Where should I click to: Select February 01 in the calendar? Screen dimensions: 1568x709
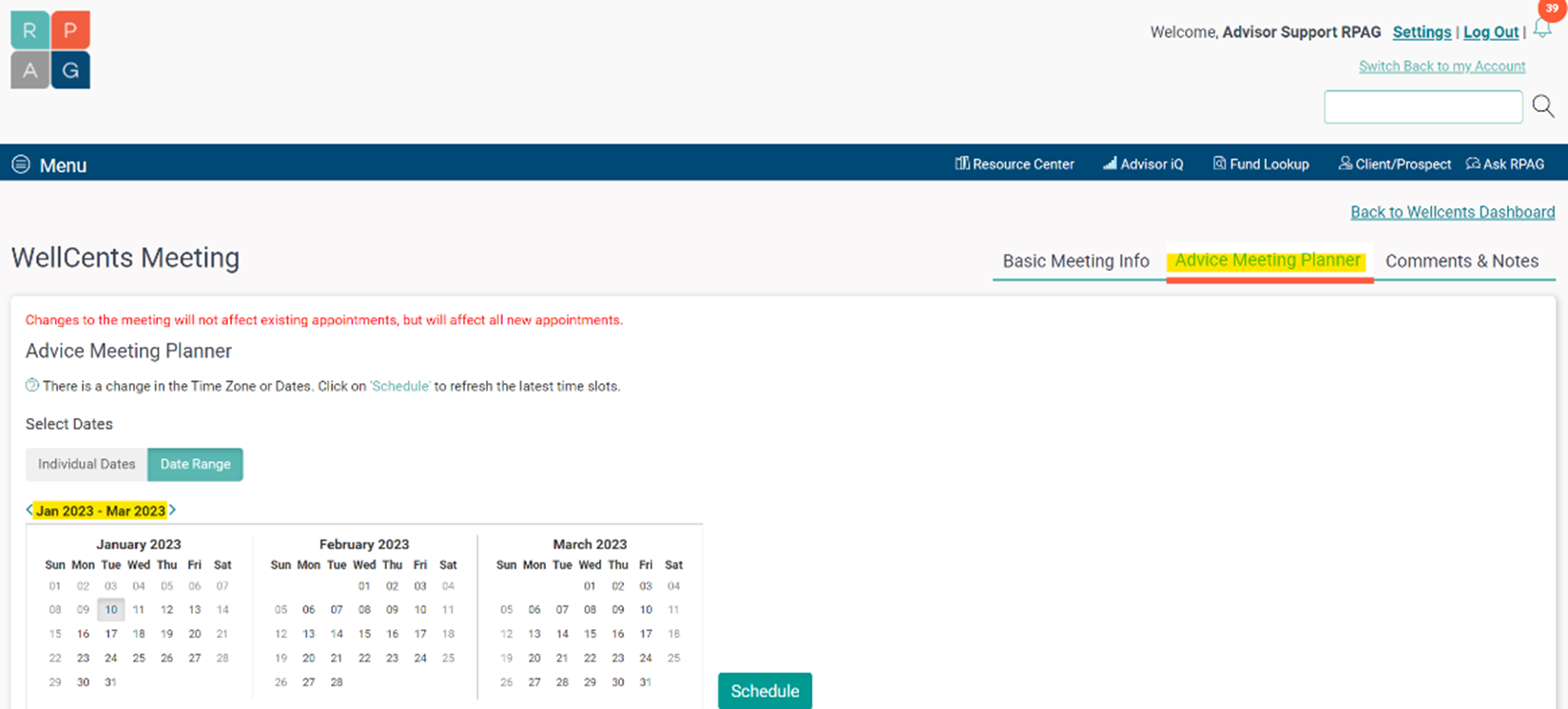(x=364, y=586)
